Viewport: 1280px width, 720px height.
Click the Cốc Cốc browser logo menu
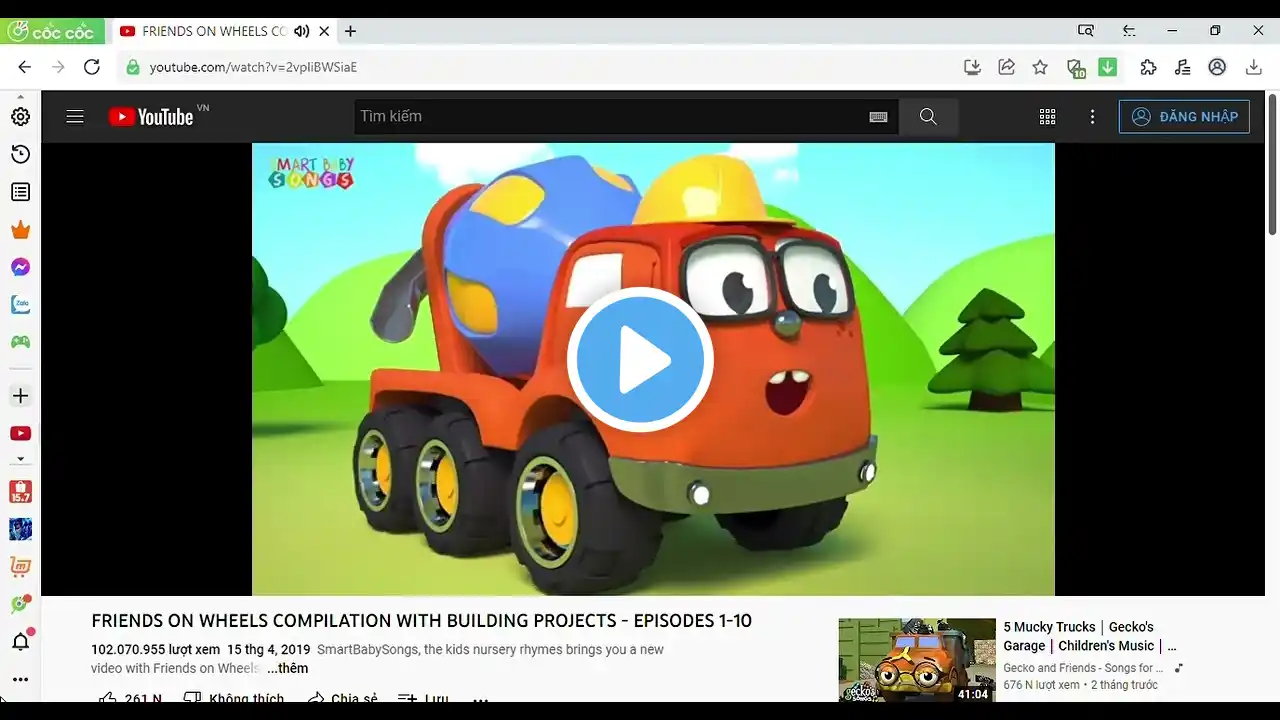(52, 31)
